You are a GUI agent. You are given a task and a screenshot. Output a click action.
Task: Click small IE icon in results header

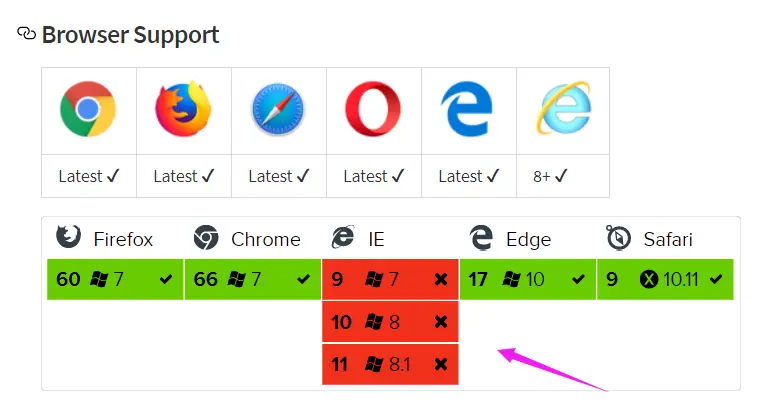pyautogui.click(x=343, y=238)
